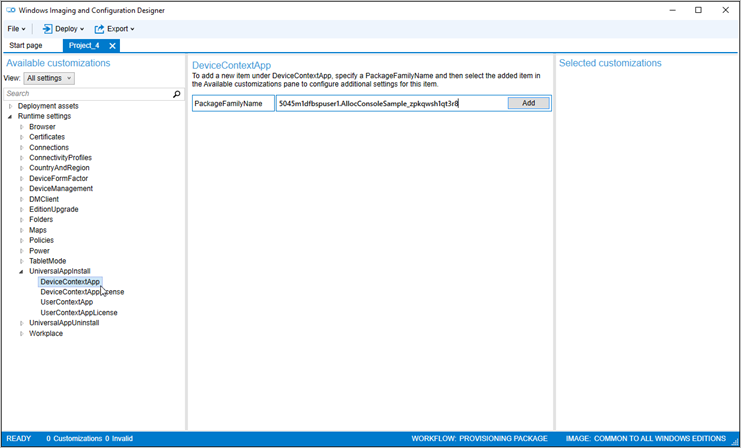Open the View All settings dropdown
This screenshot has width=741, height=448.
[49, 78]
